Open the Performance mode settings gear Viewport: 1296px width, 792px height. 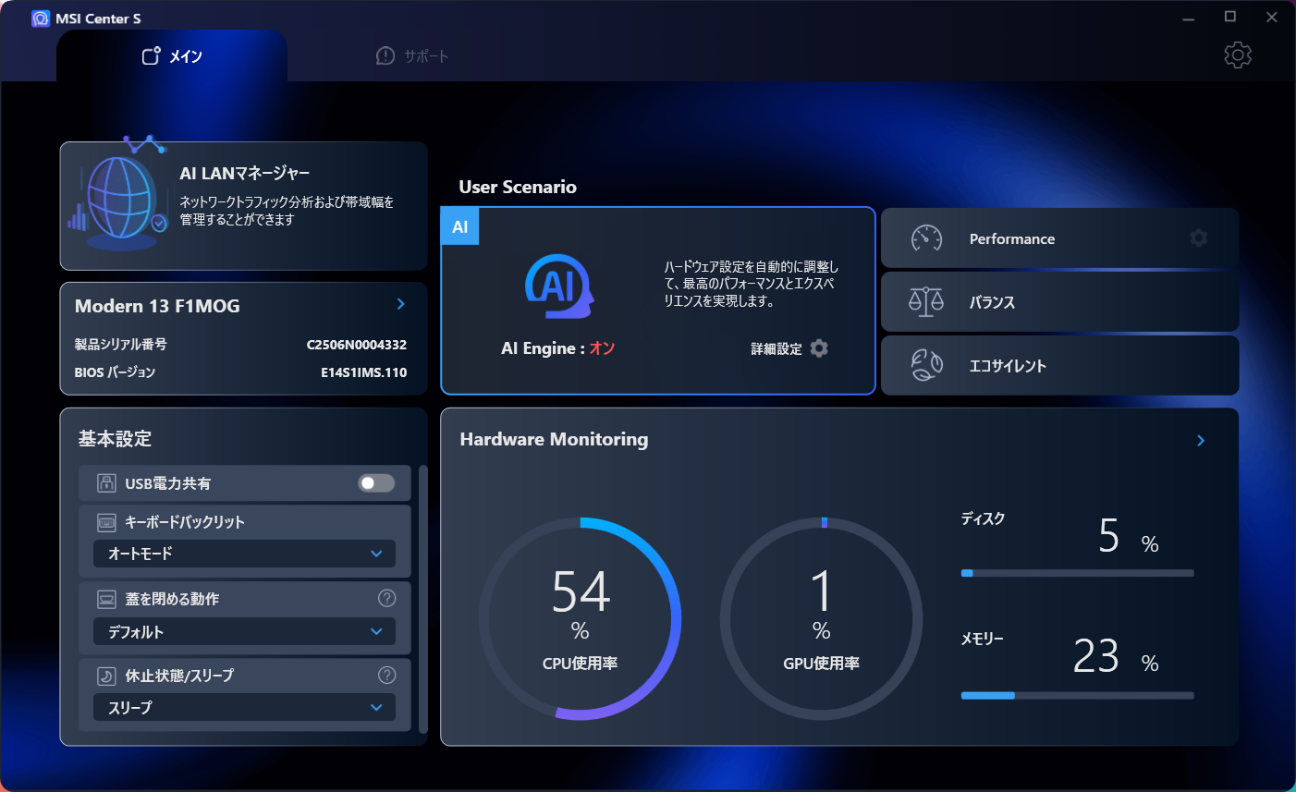coord(1199,238)
